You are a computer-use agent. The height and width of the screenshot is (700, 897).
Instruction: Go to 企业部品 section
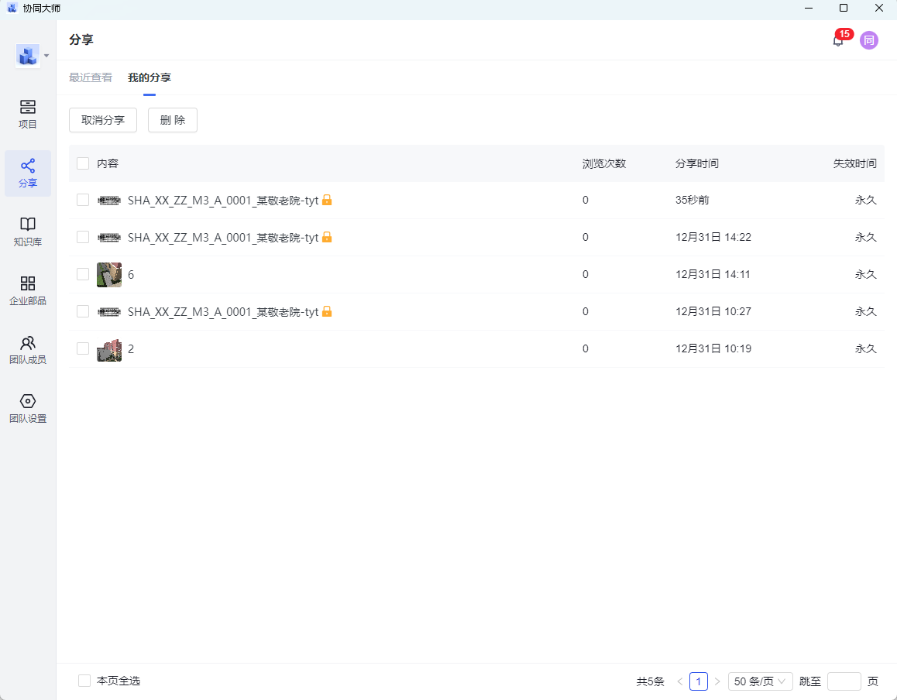[28, 291]
